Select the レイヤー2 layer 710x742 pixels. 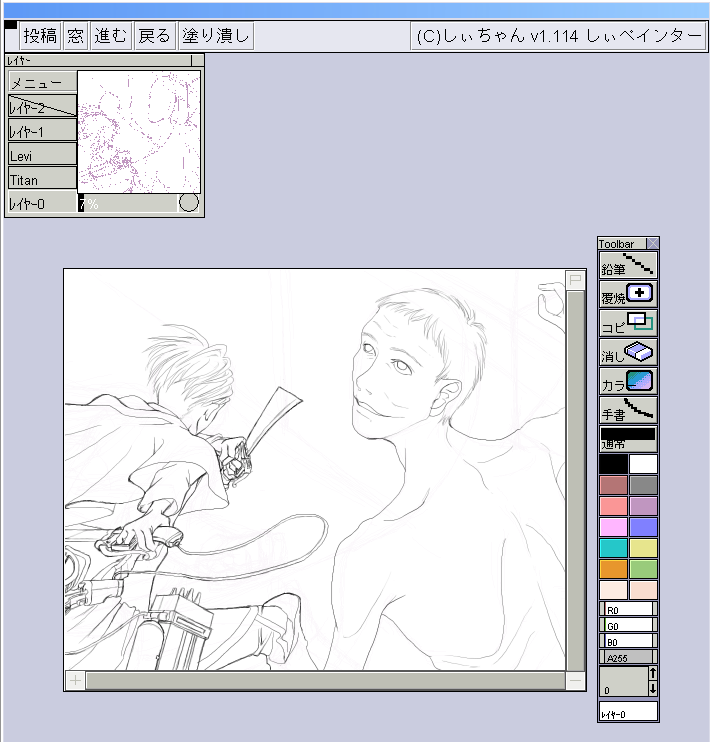[43, 106]
